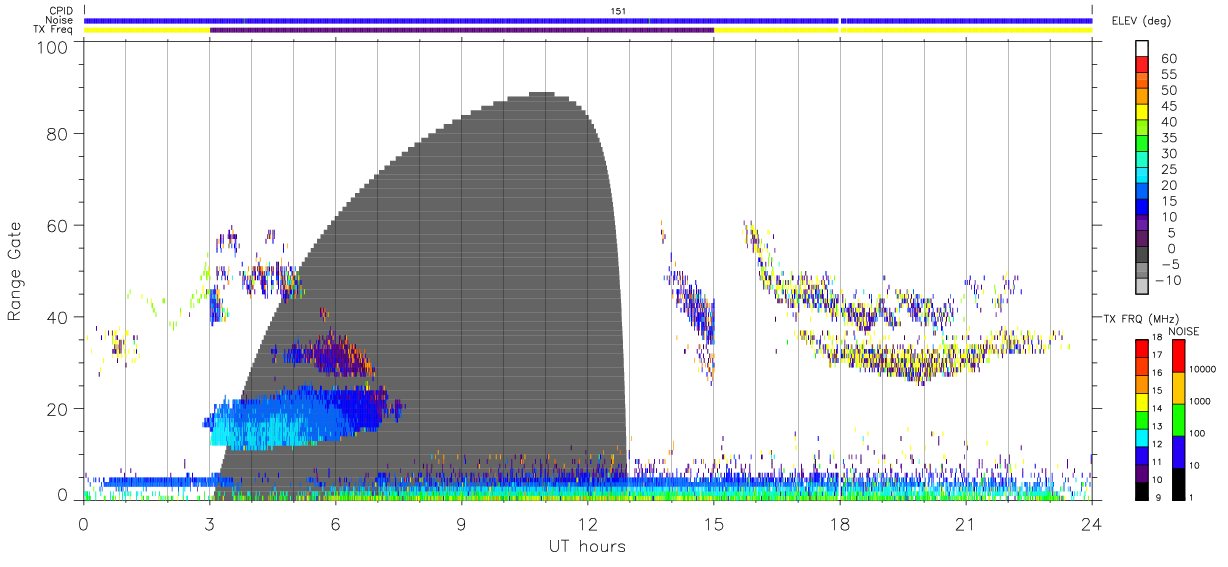
Task: Click the Noise label above the plot
Action: tap(59, 20)
